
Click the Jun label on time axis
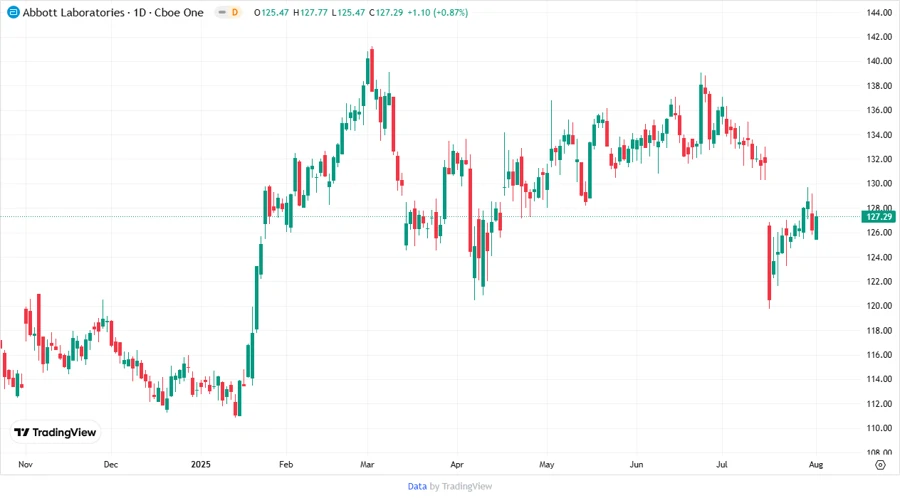point(637,464)
